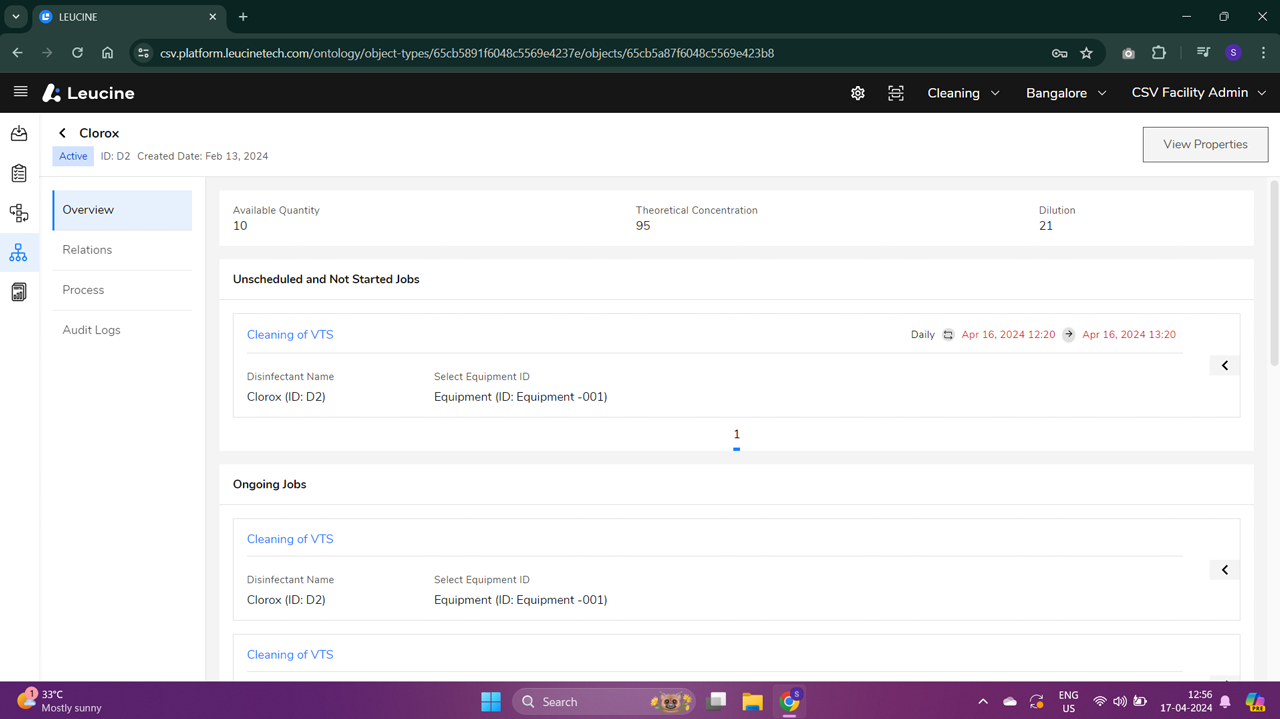The height and width of the screenshot is (719, 1280).
Task: Select the LEUCINE browser tab
Action: (x=129, y=17)
